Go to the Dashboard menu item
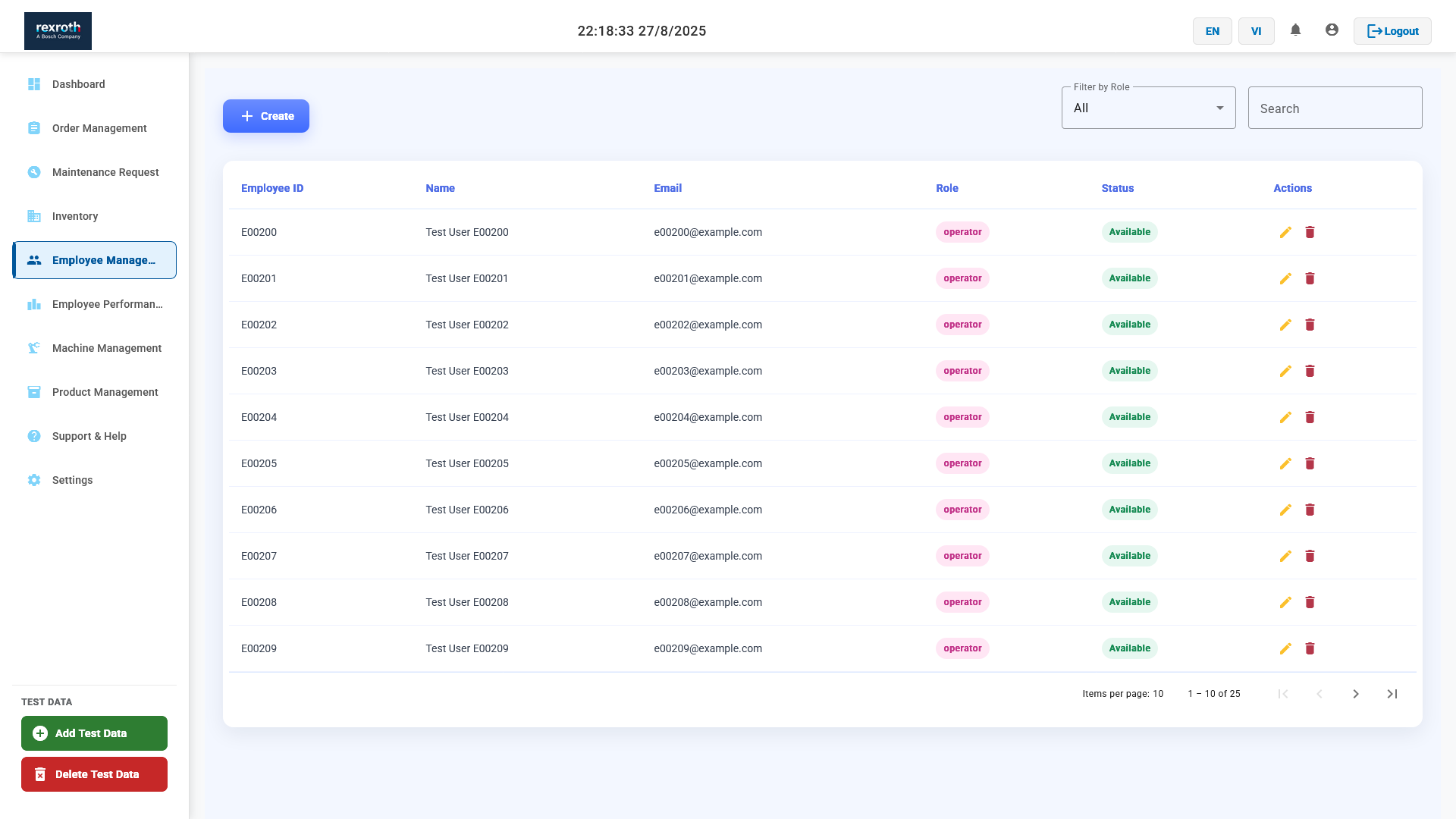The width and height of the screenshot is (1456, 819). [78, 84]
